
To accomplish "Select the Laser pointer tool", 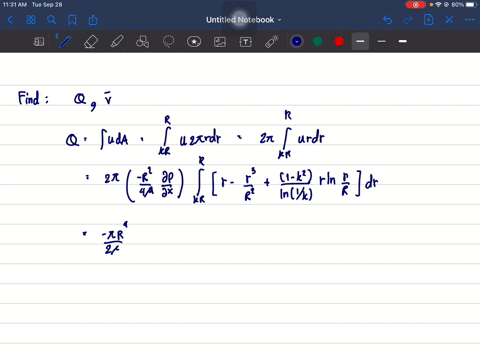I will coord(272,42).
